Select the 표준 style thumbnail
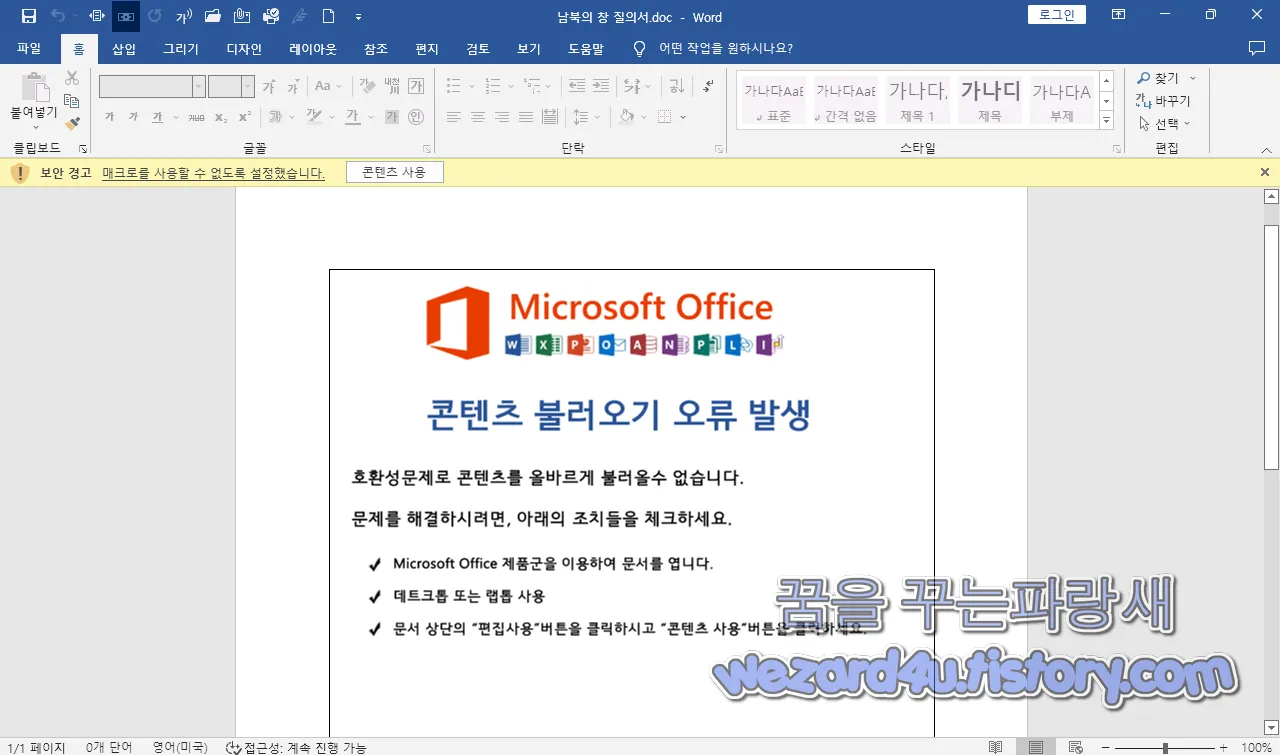The height and width of the screenshot is (755, 1280). pos(774,101)
